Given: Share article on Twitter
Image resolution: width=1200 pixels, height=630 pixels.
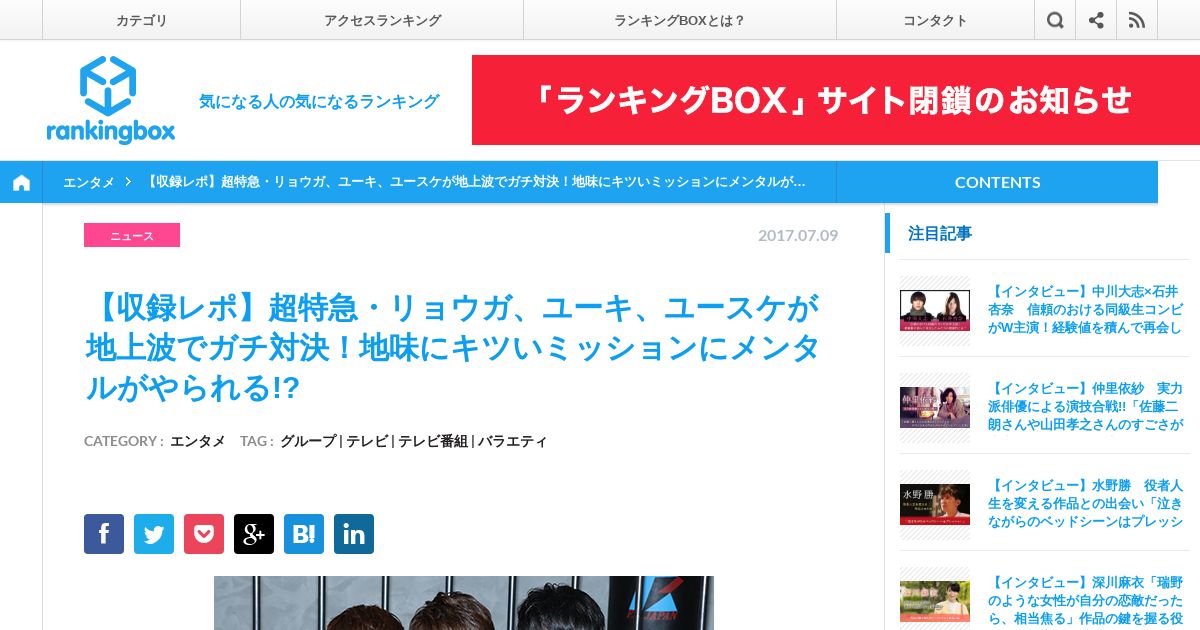Looking at the screenshot, I should [154, 534].
